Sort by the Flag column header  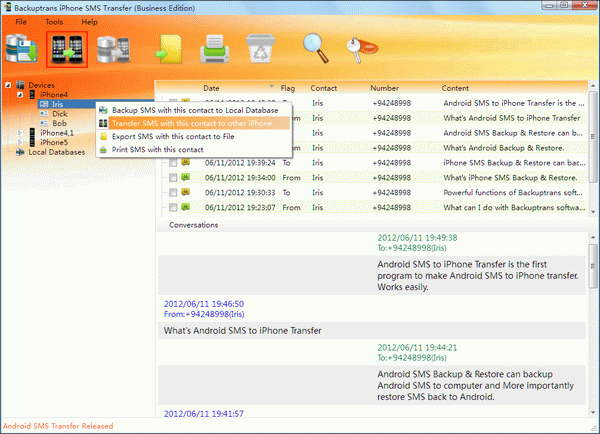(287, 88)
